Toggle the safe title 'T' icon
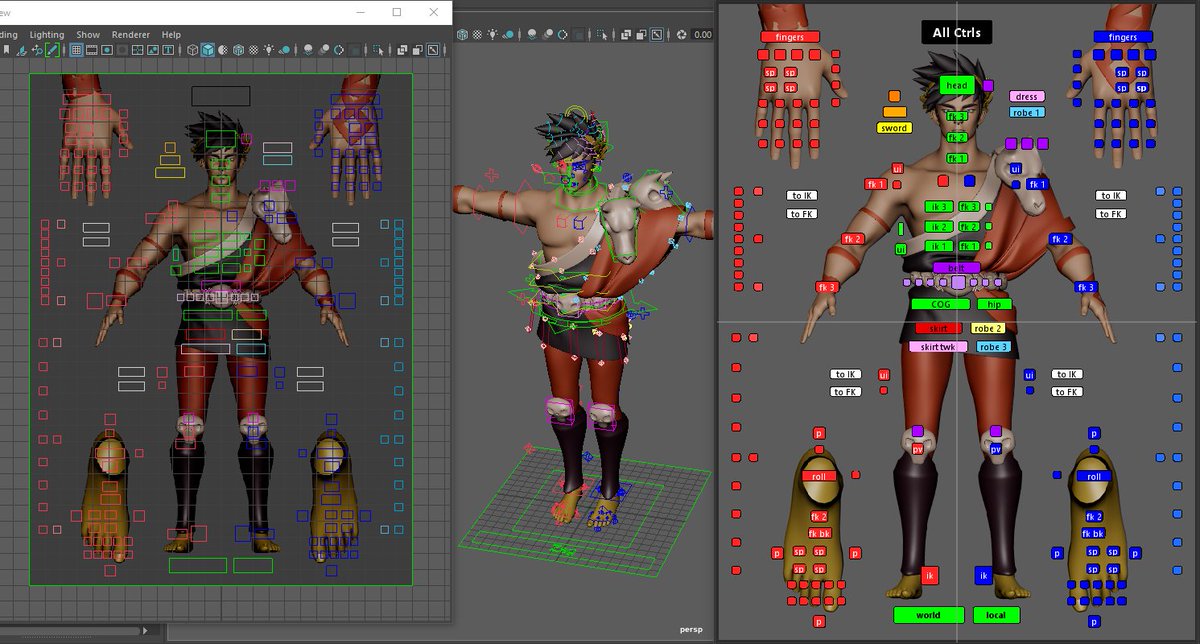Image resolution: width=1200 pixels, height=644 pixels. coord(168,50)
